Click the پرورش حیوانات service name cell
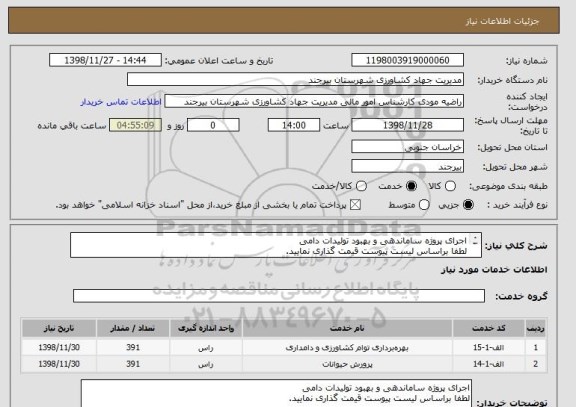Screen dimensions: 576x407 coord(347,364)
